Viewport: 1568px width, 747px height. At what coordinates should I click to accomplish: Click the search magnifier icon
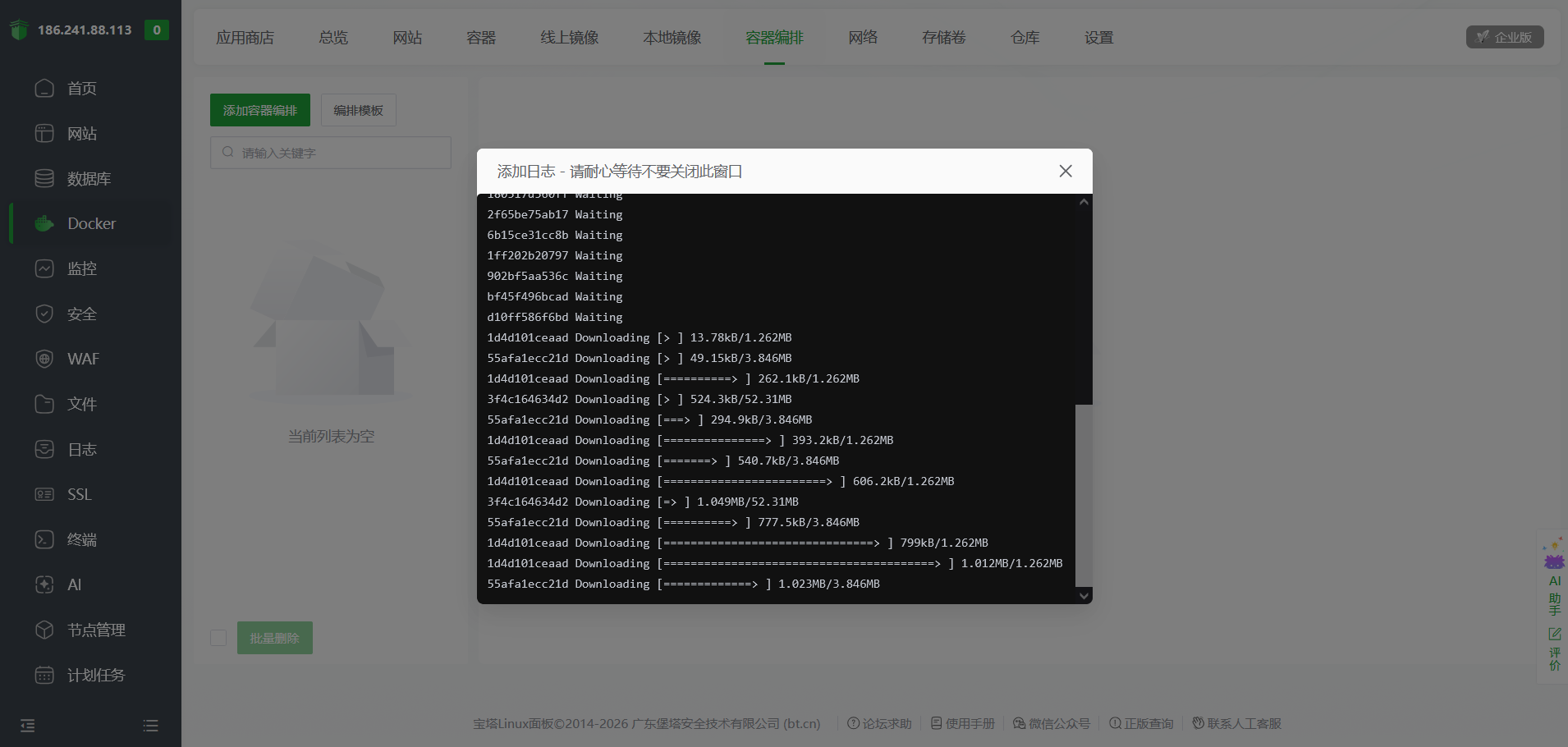[228, 152]
